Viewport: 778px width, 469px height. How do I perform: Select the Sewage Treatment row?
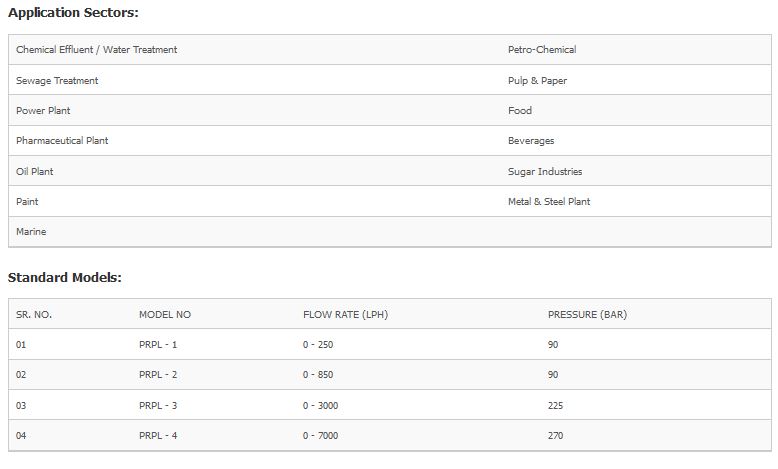click(57, 81)
